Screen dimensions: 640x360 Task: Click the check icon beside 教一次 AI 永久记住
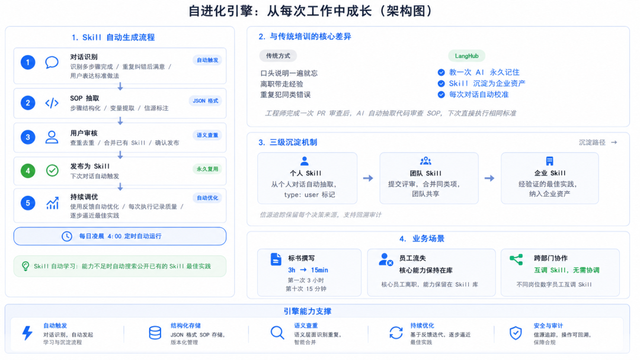[441, 72]
